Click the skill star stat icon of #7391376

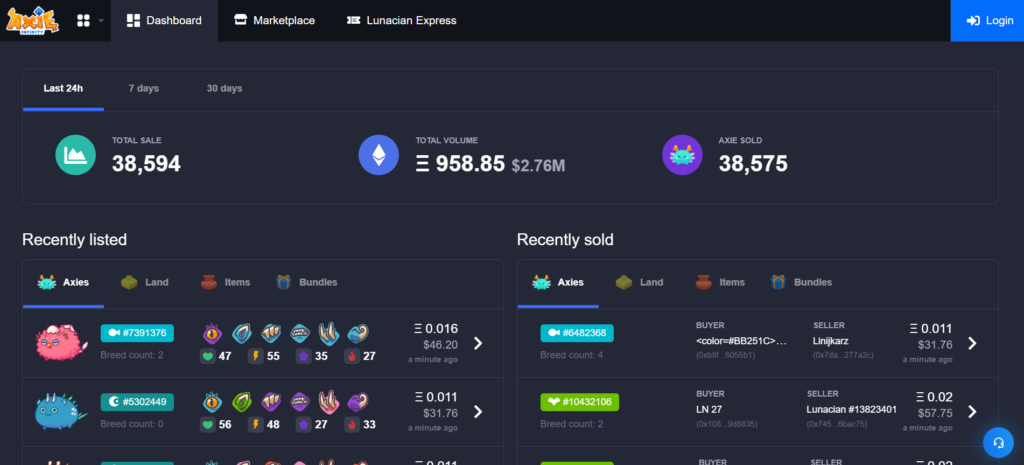tap(304, 357)
